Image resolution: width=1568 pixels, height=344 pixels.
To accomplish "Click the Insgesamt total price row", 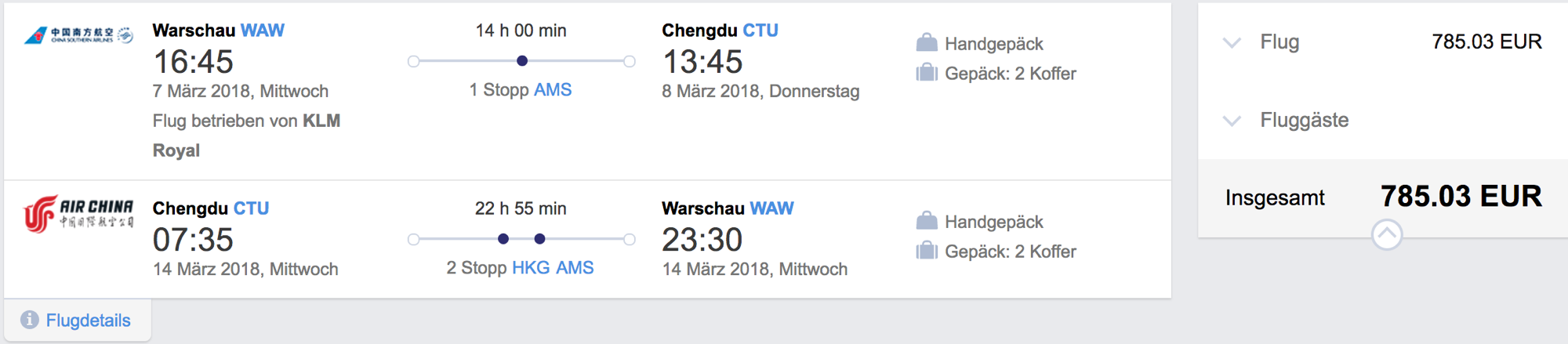I will pos(1383,197).
